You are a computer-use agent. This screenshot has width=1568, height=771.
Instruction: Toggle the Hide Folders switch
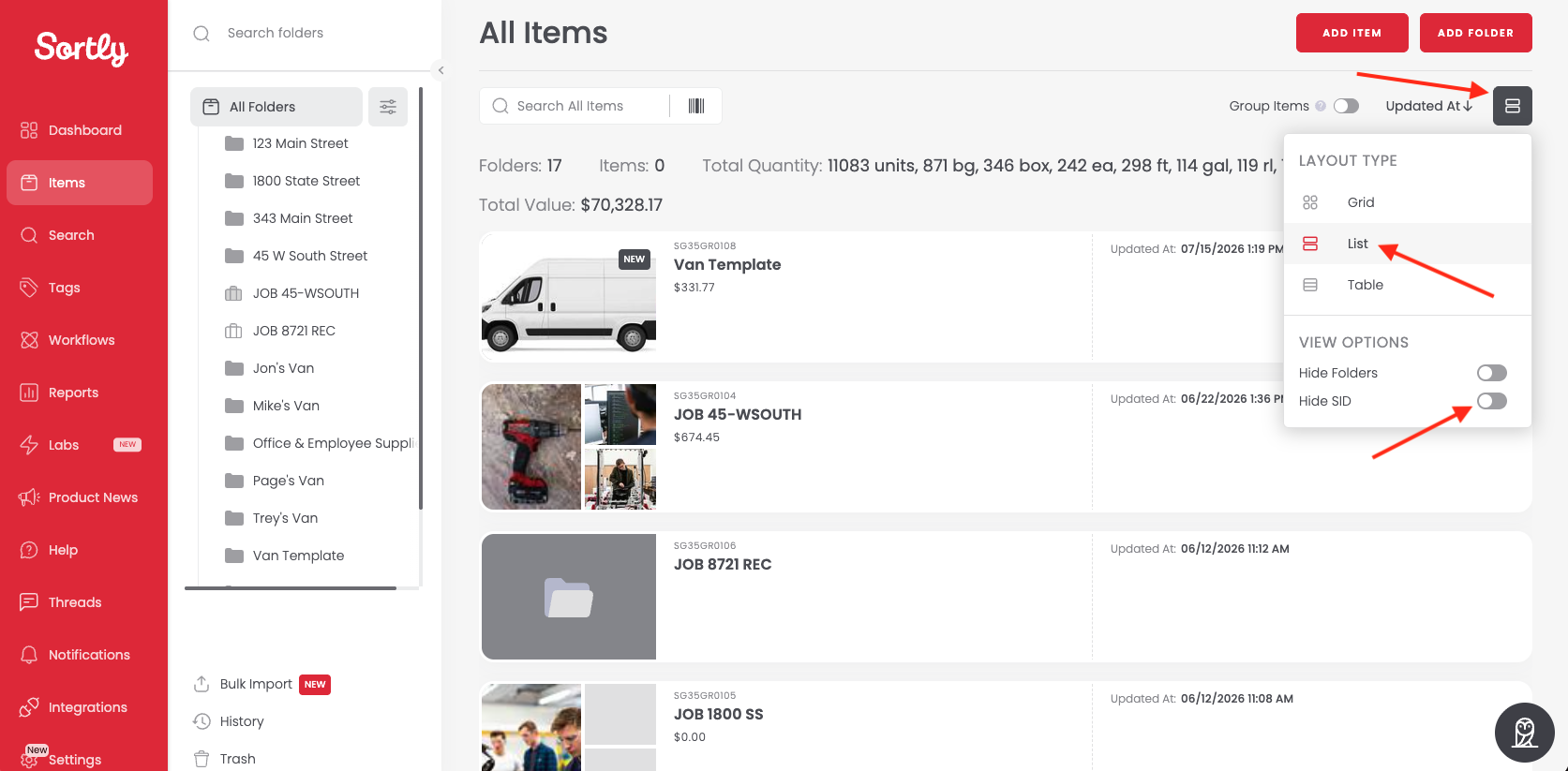(1492, 373)
